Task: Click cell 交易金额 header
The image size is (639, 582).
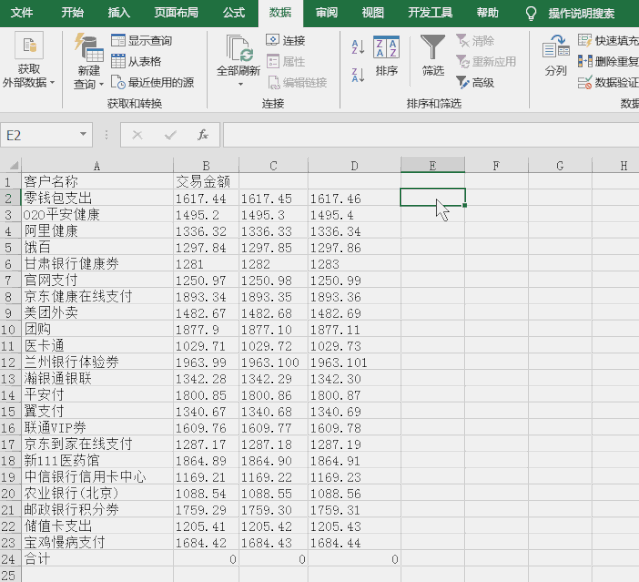Action: 206,181
